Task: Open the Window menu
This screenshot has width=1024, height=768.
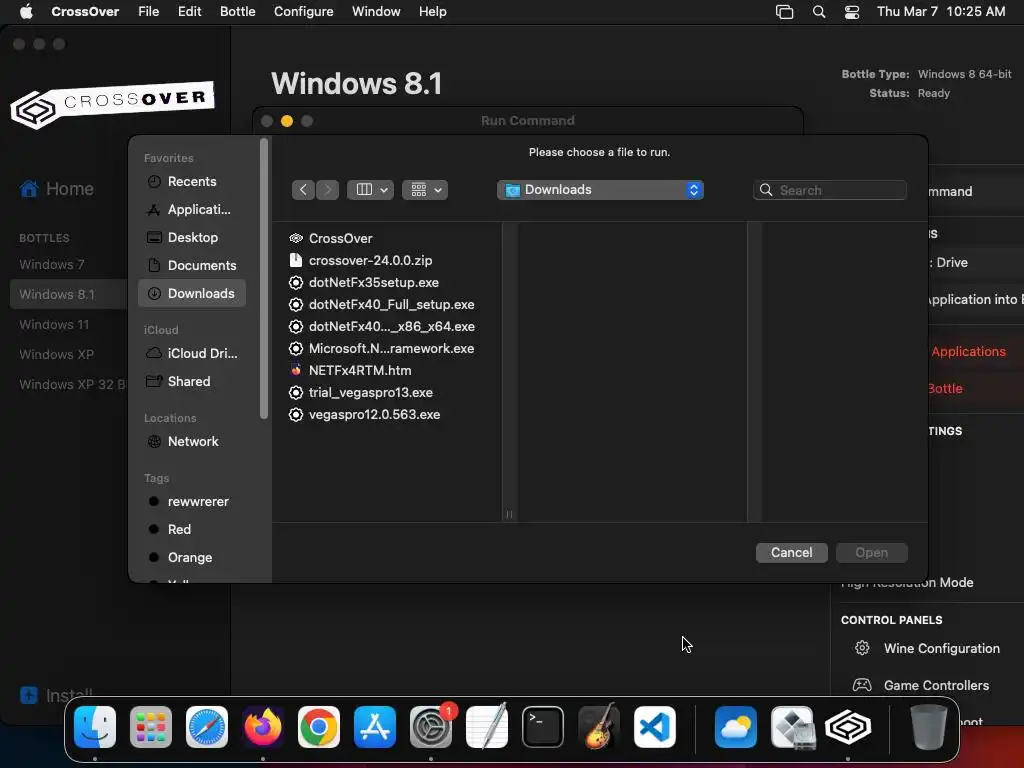Action: (x=376, y=12)
